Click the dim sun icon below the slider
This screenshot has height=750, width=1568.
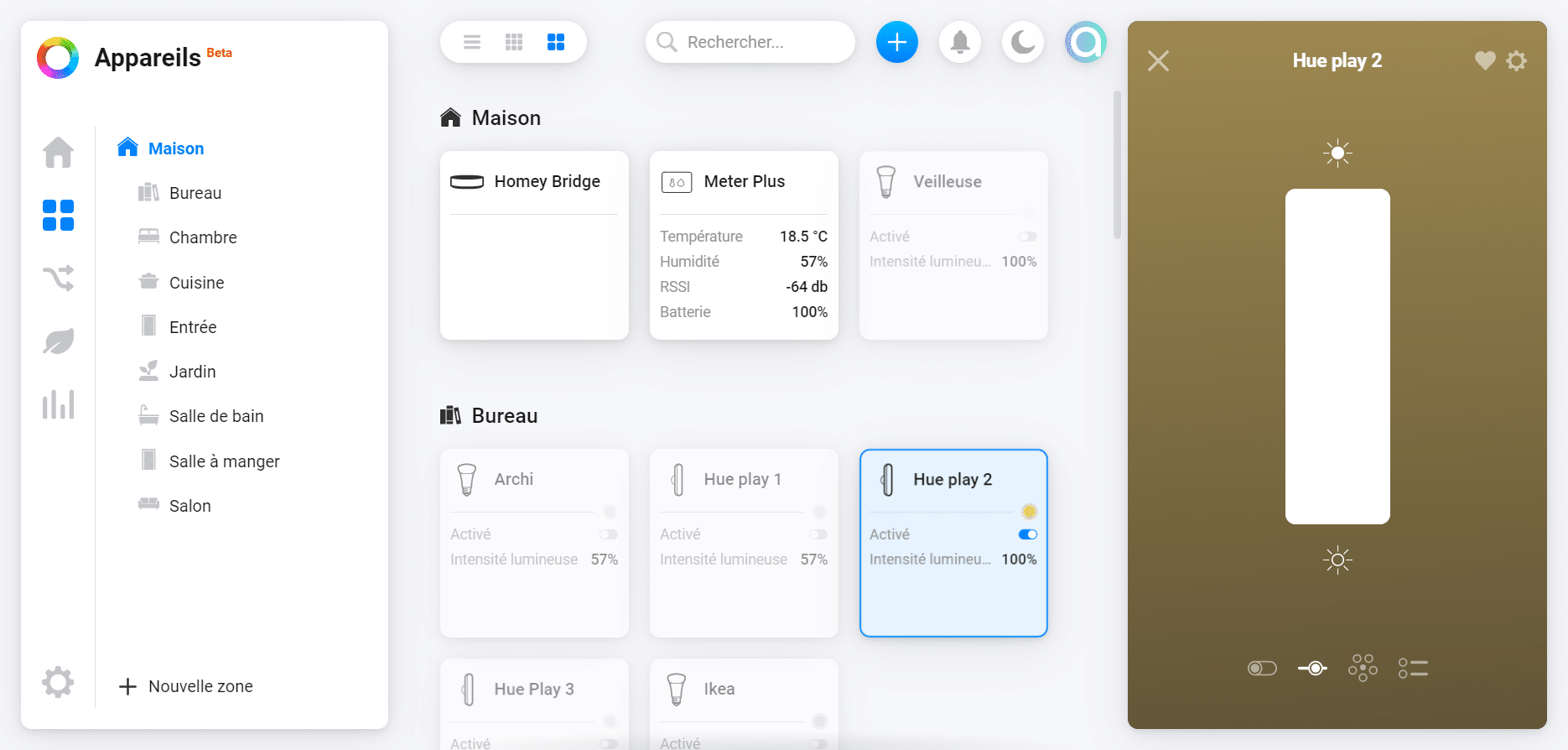coord(1337,560)
